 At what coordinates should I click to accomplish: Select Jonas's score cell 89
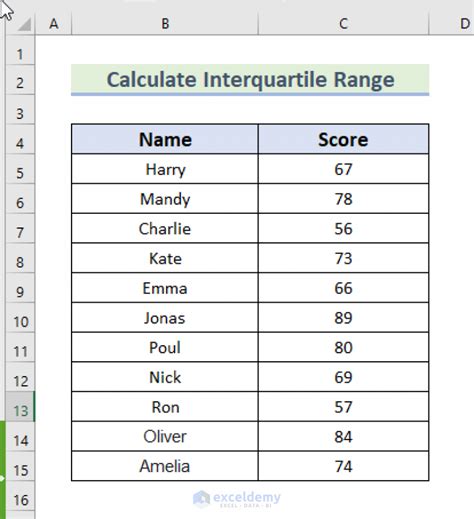(343, 318)
